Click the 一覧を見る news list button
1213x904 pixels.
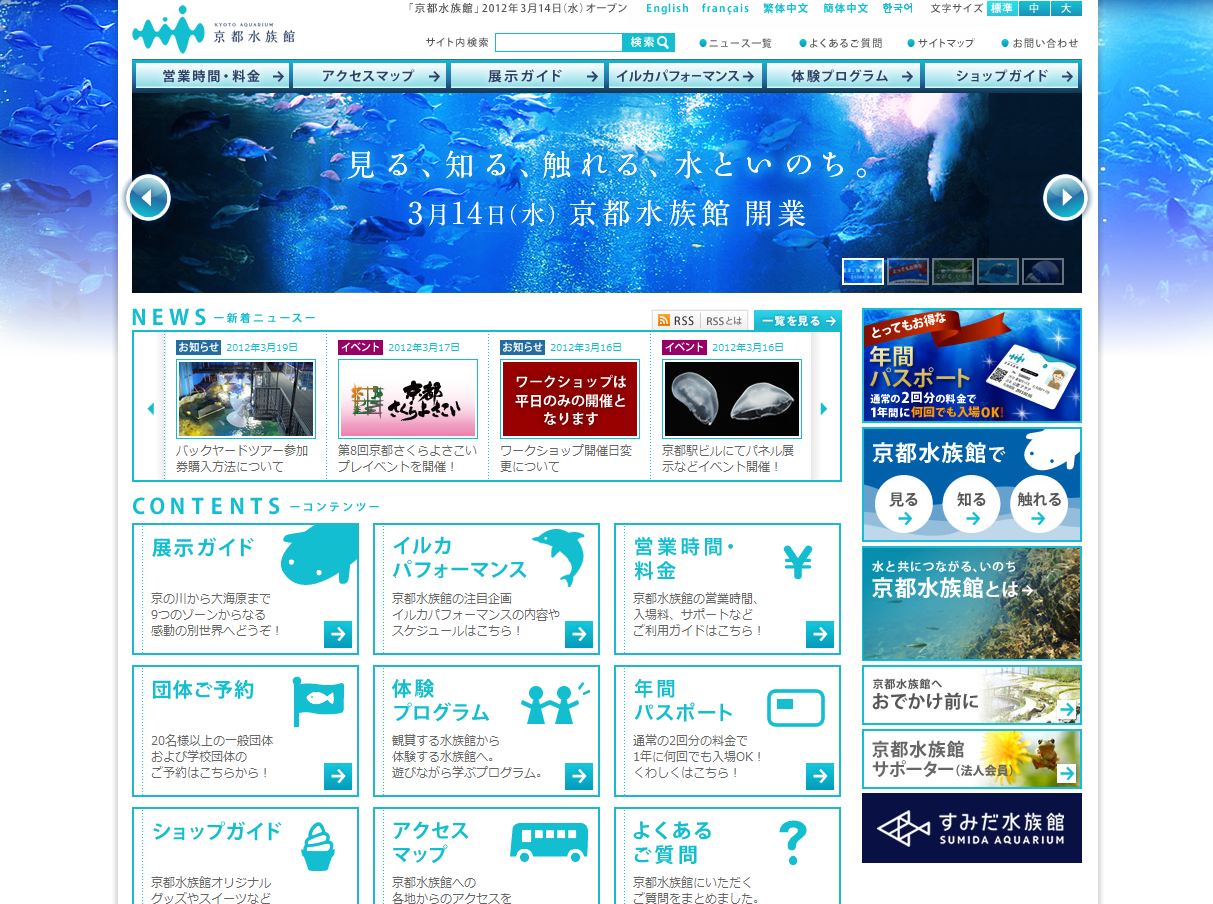click(x=797, y=321)
